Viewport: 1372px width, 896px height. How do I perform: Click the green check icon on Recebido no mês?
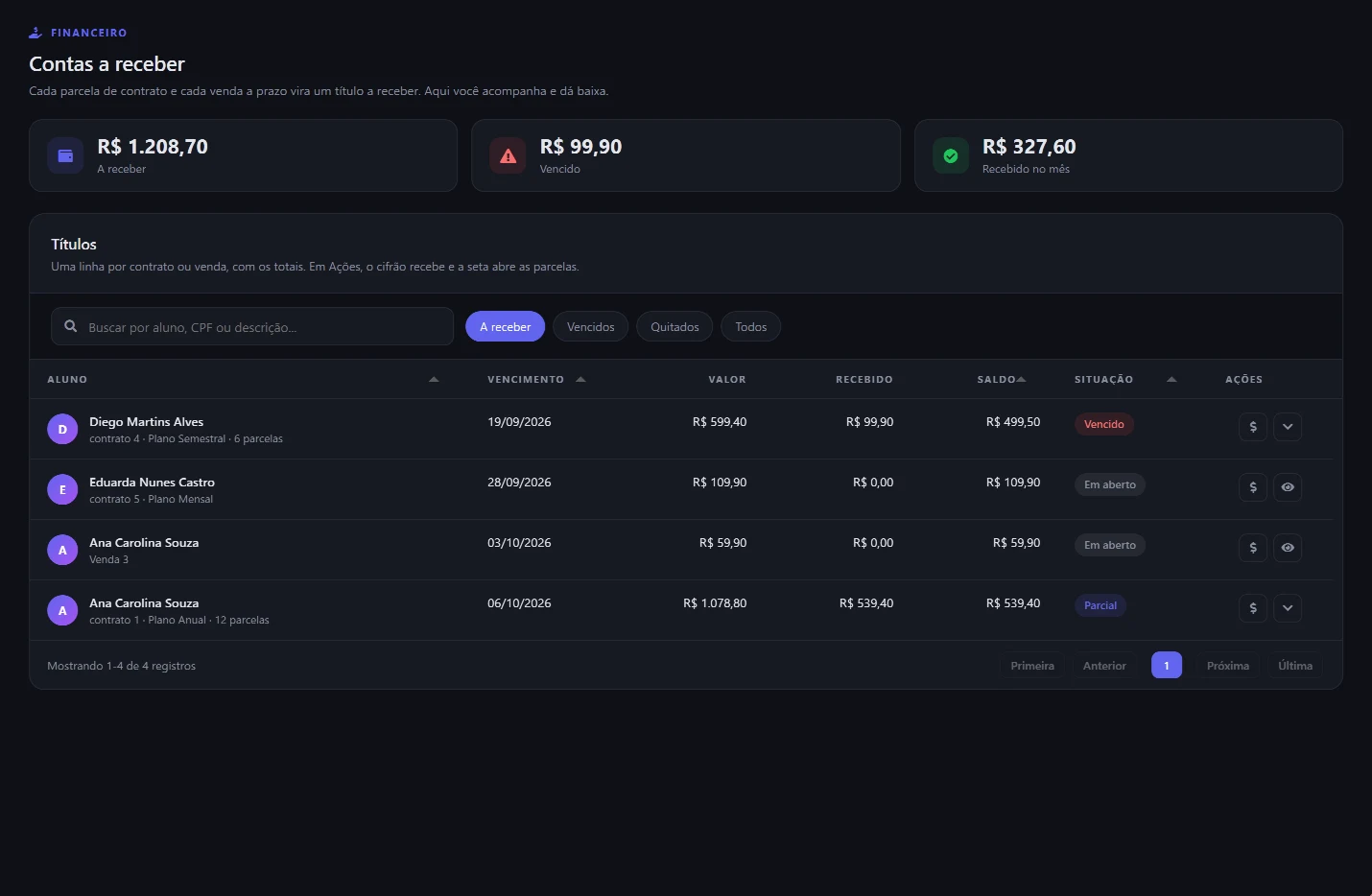coord(951,155)
